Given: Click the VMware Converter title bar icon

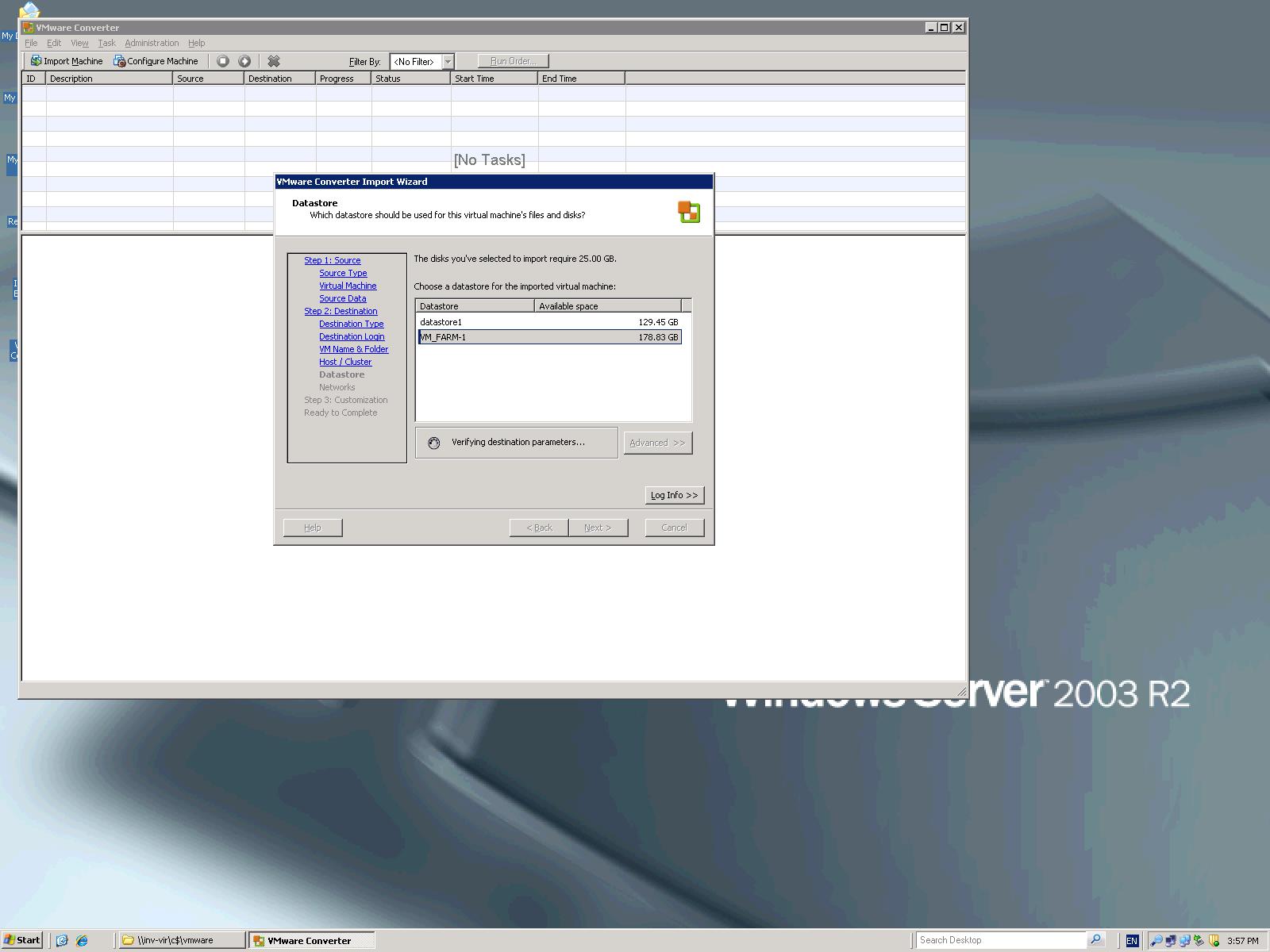Looking at the screenshot, I should pyautogui.click(x=29, y=27).
